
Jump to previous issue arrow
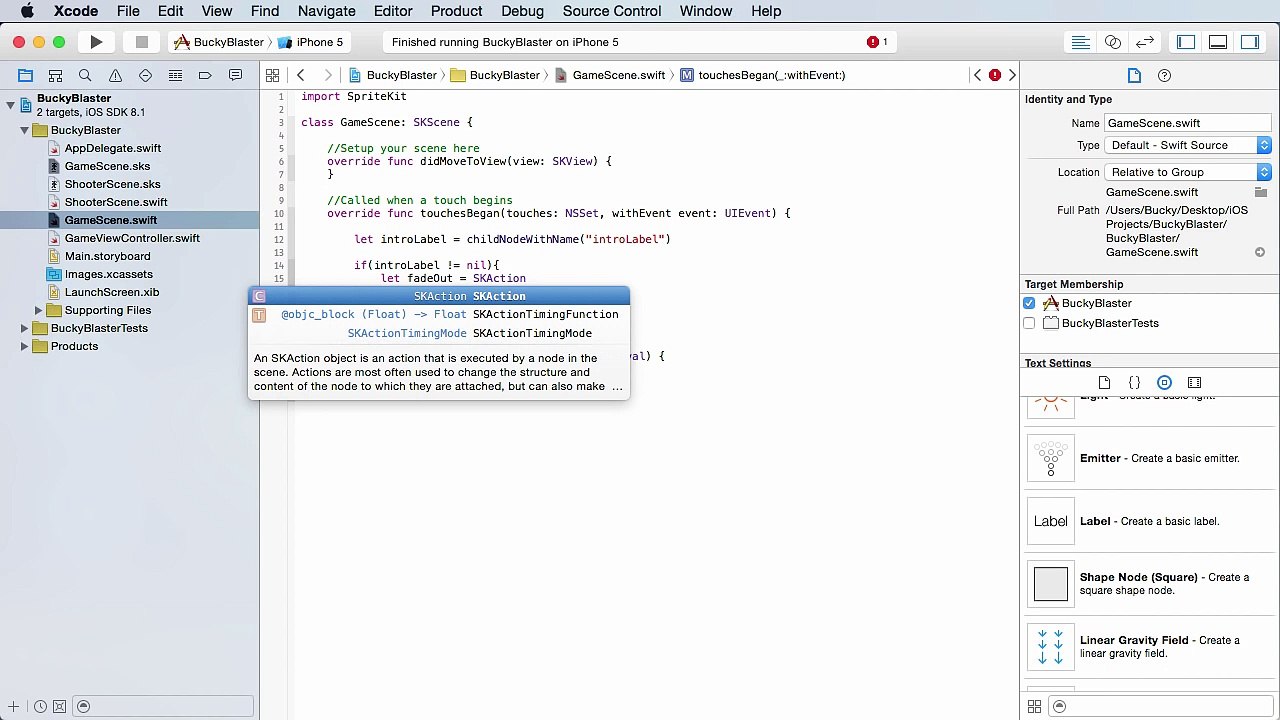(977, 75)
